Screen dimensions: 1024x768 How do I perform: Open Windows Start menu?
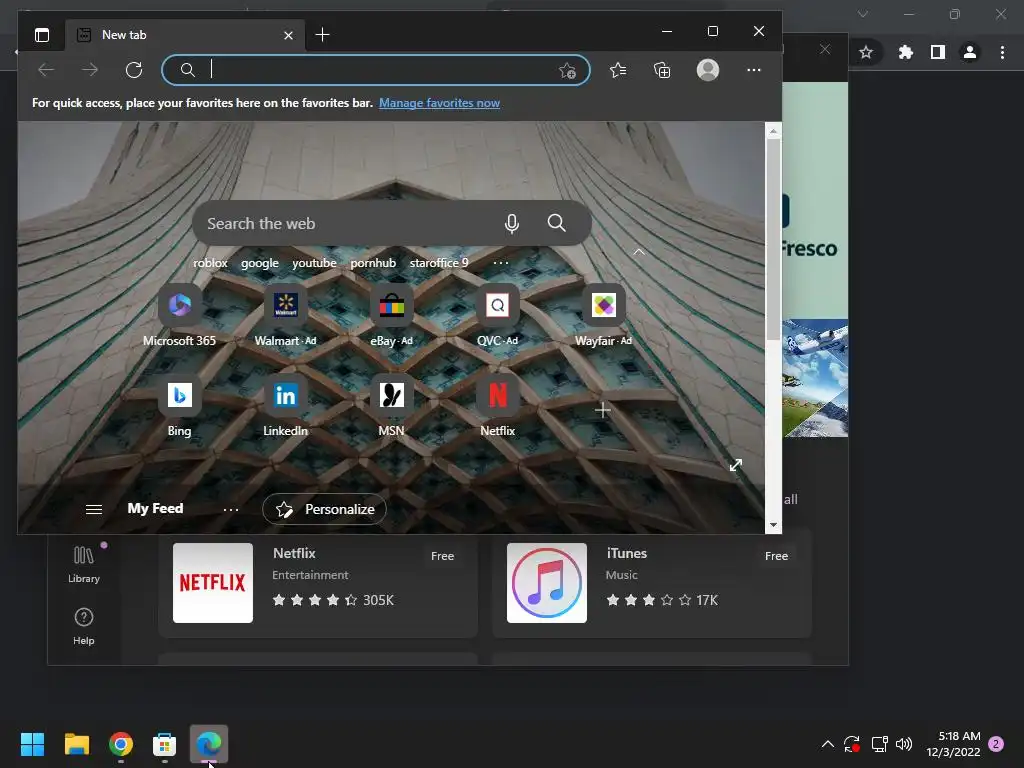point(33,744)
